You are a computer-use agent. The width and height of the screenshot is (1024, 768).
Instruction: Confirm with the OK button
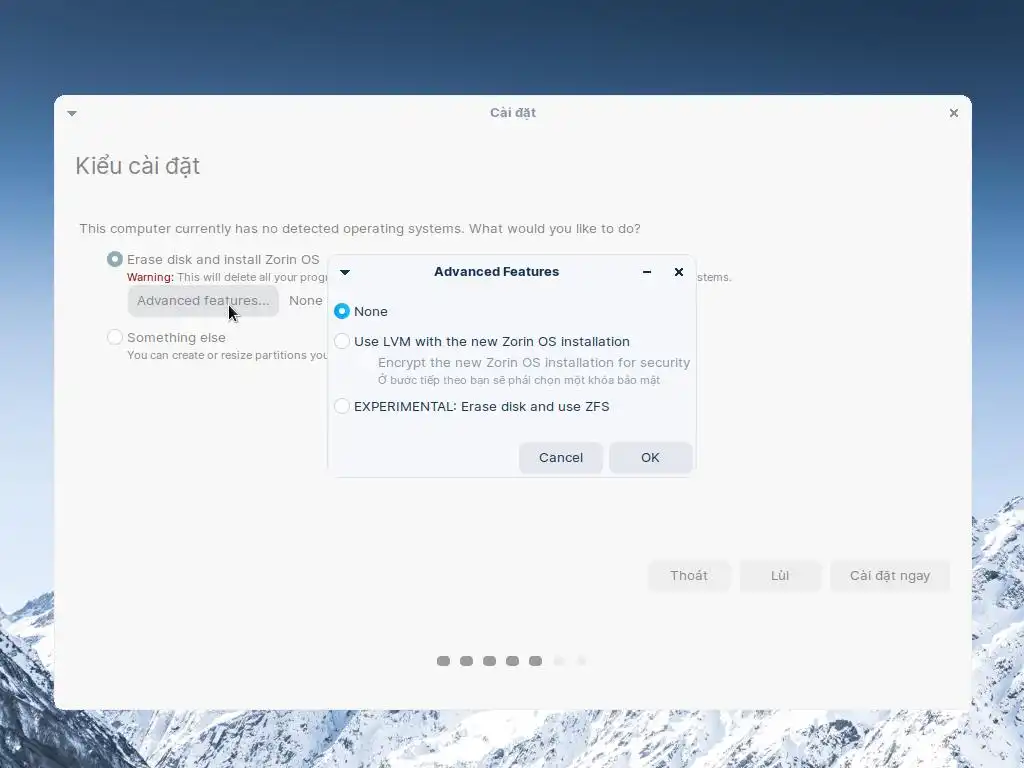click(650, 458)
